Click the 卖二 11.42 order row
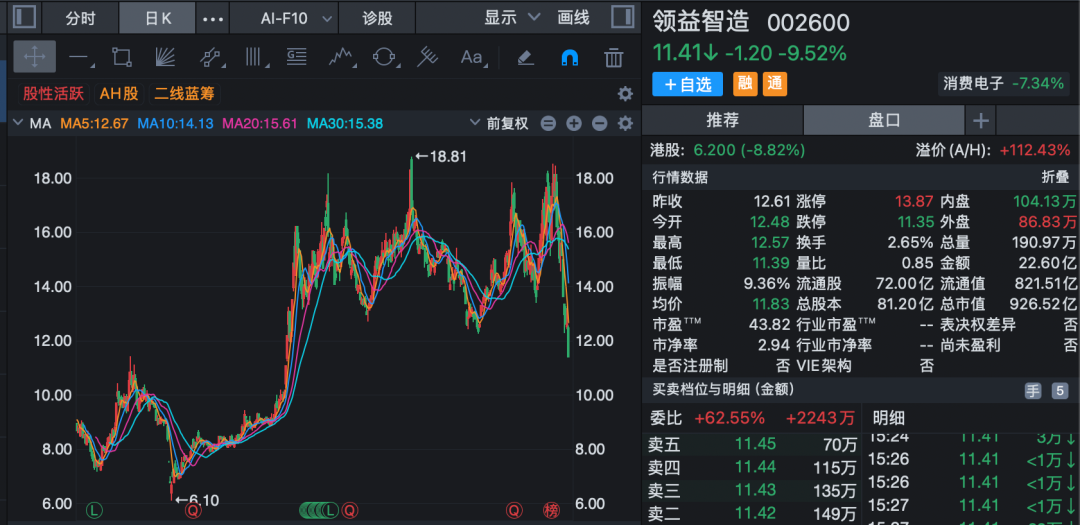 point(751,513)
